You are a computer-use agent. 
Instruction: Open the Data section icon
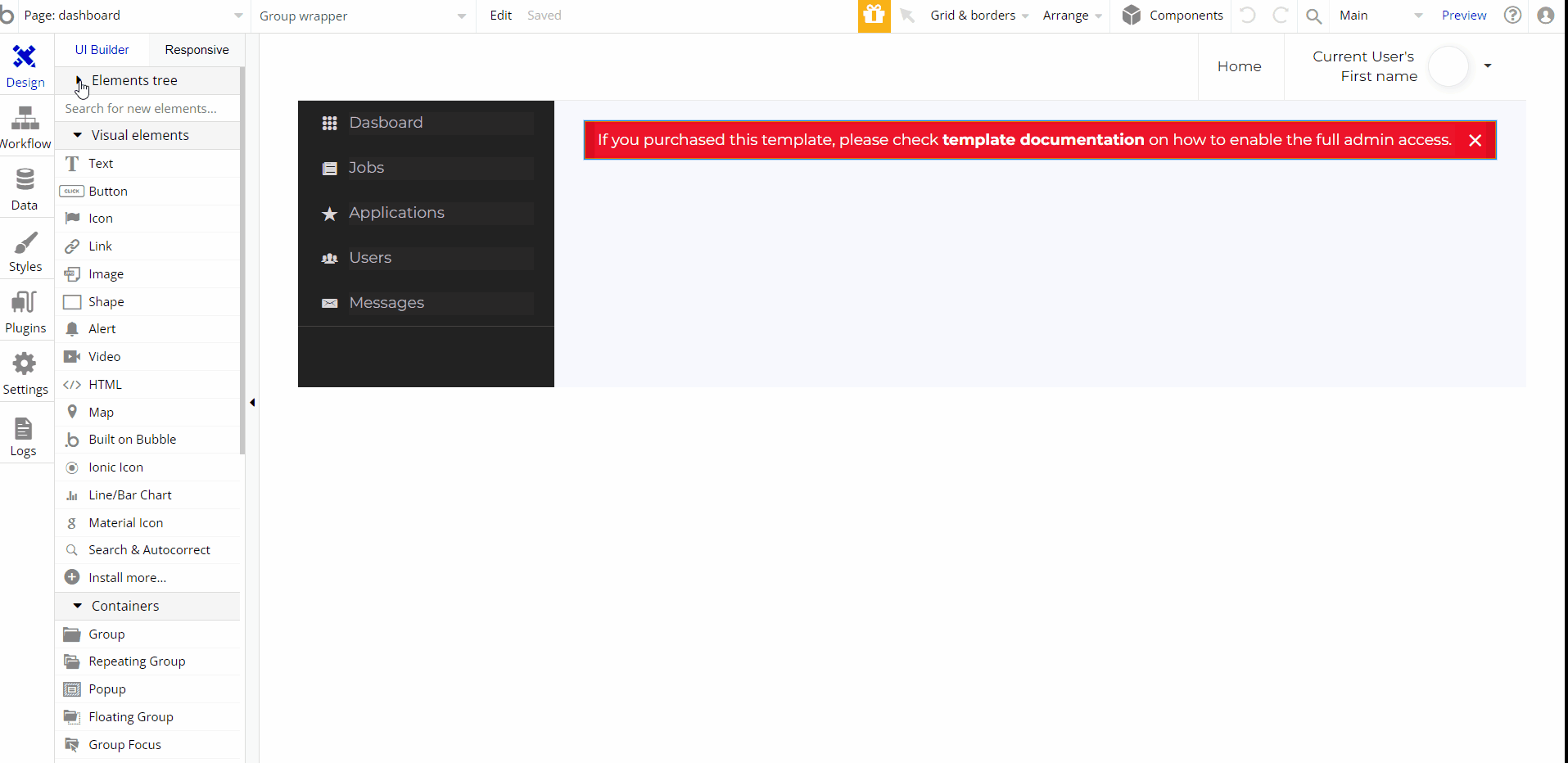pyautogui.click(x=25, y=180)
